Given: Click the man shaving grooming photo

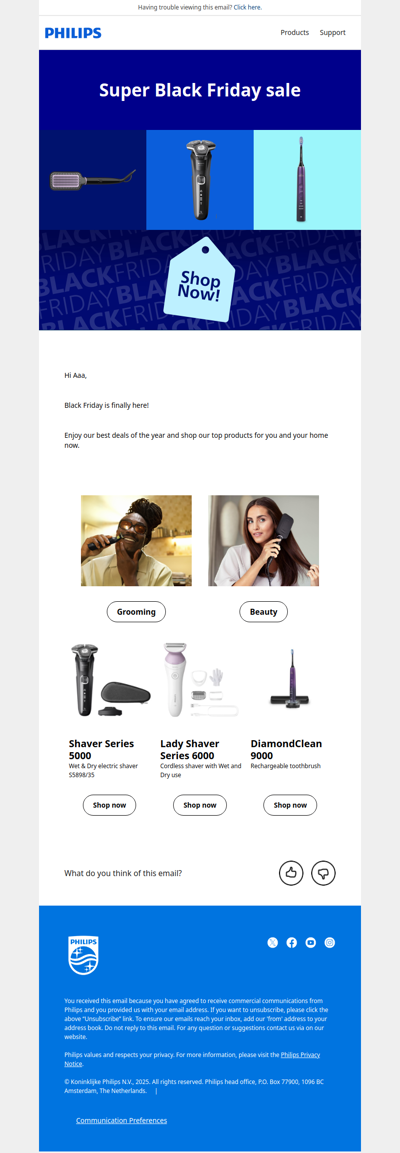Looking at the screenshot, I should [x=136, y=540].
